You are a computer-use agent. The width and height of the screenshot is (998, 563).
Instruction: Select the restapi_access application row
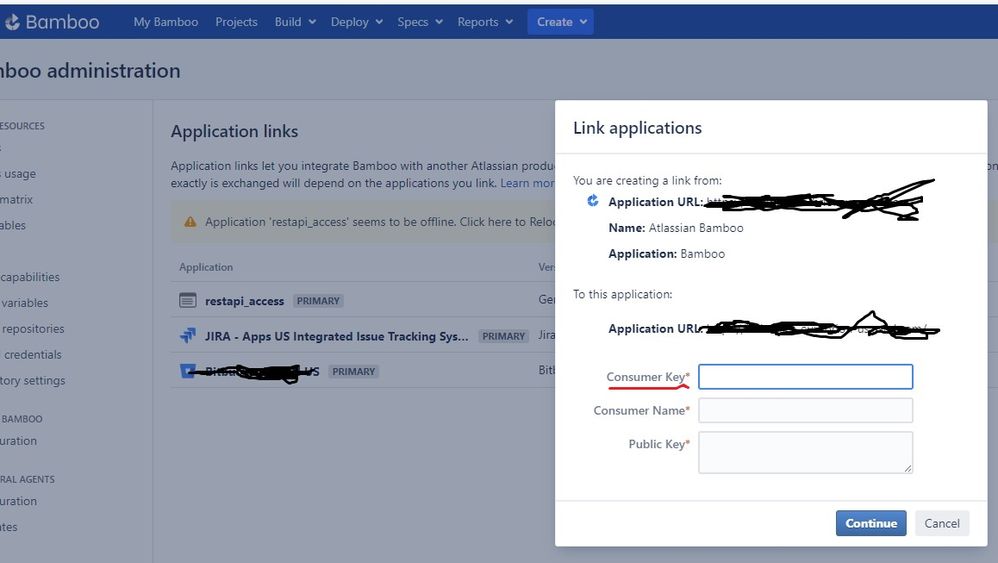[x=363, y=300]
